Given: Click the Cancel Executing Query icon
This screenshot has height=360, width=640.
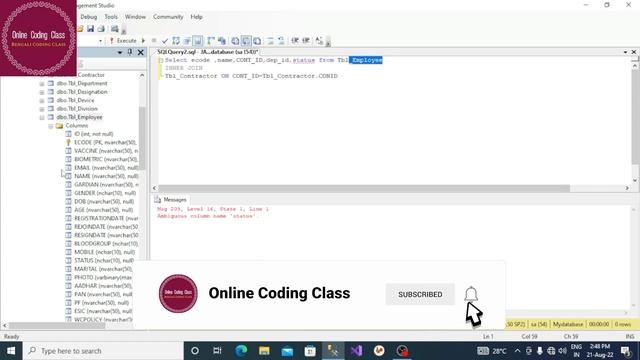Looking at the screenshot, I should tap(154, 40).
